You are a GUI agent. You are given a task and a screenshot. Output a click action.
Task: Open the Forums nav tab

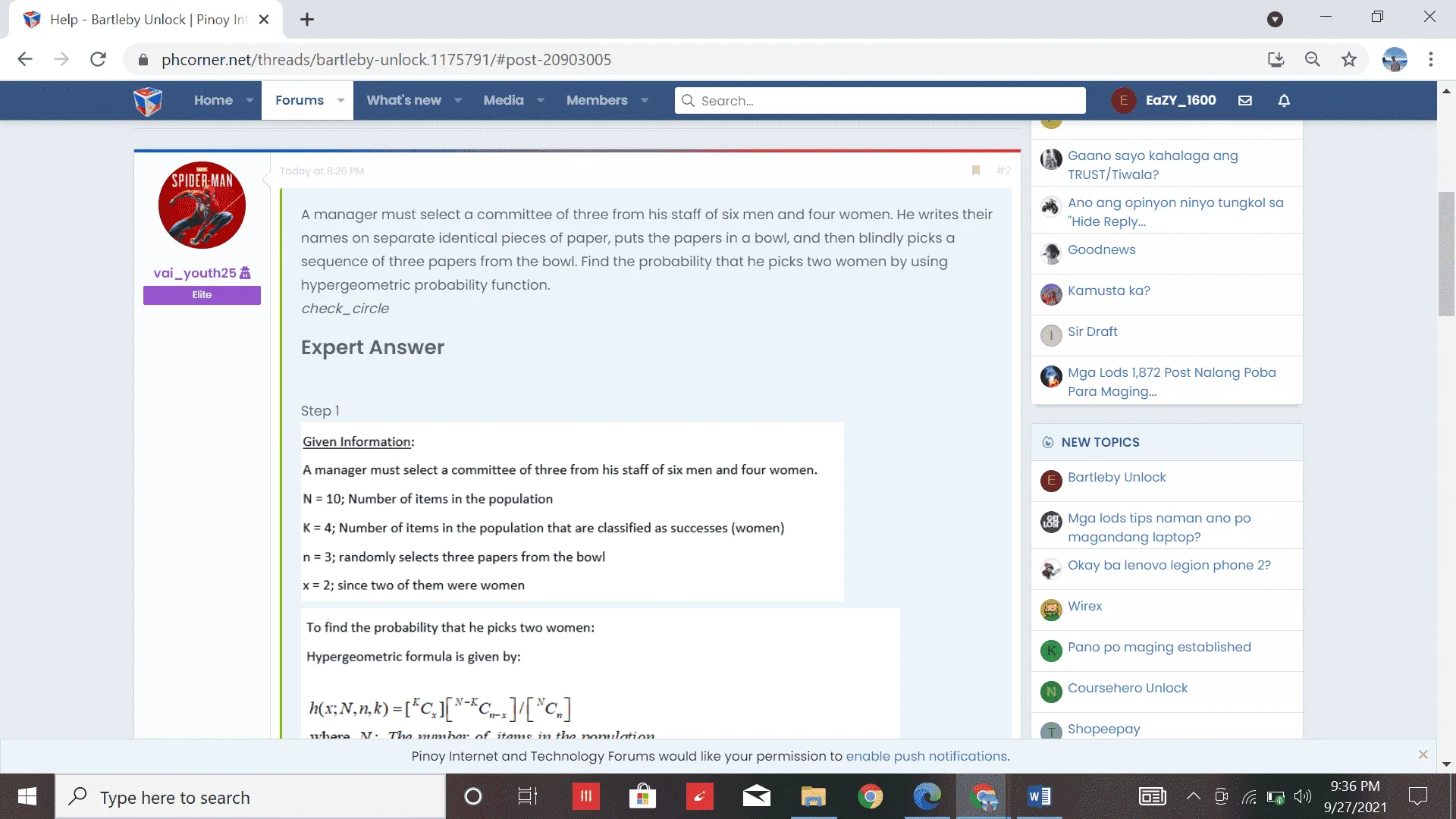pos(300,100)
